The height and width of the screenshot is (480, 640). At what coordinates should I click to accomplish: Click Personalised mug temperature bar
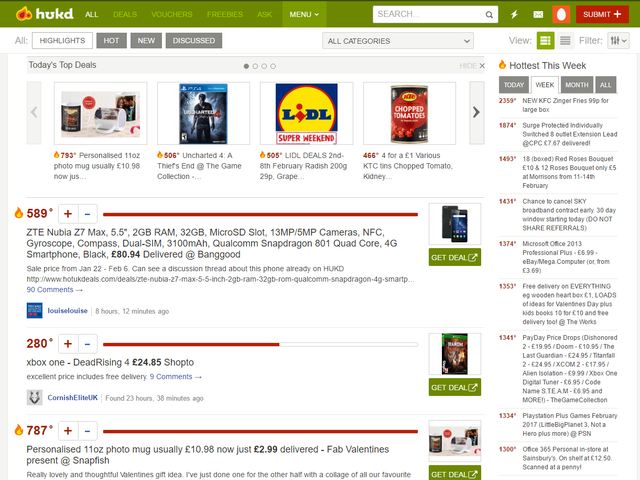260,431
